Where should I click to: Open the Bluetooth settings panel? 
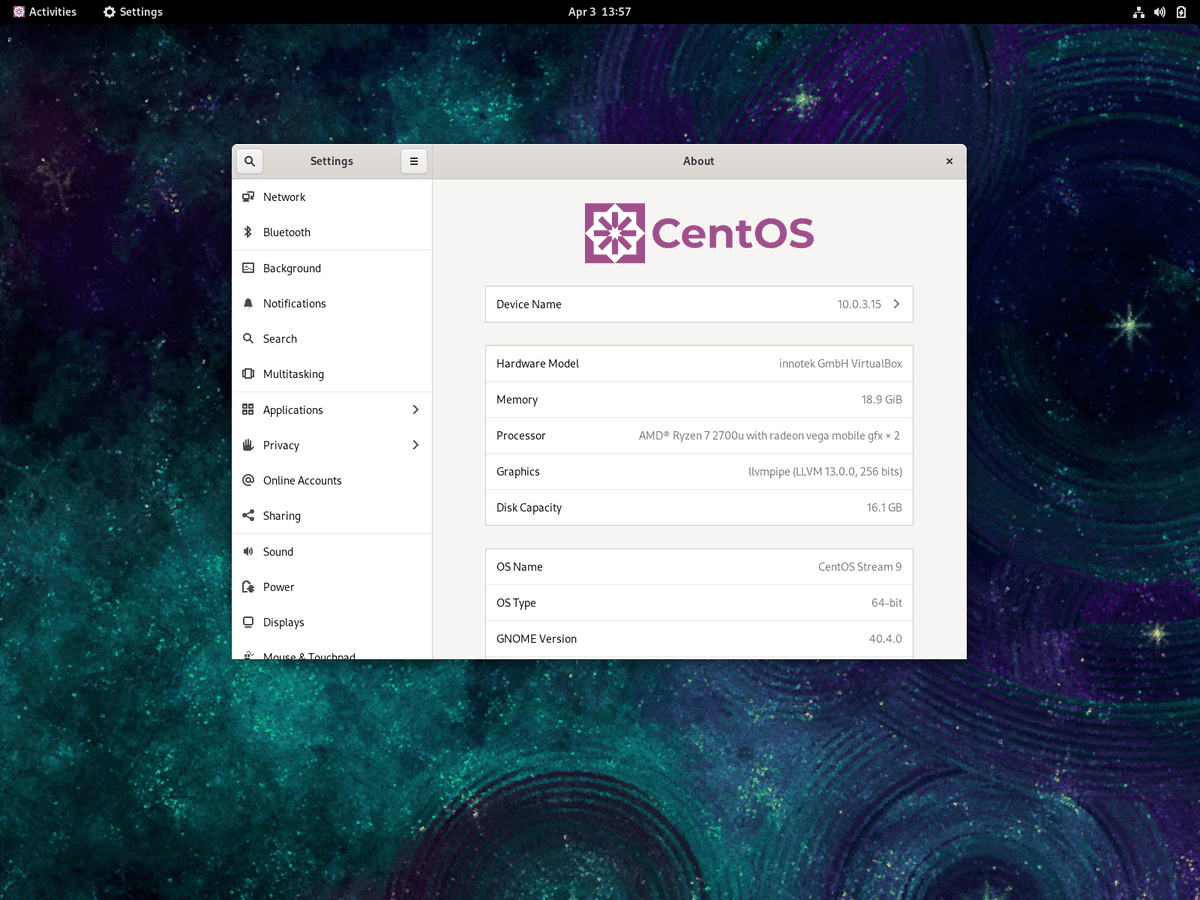pyautogui.click(x=332, y=232)
